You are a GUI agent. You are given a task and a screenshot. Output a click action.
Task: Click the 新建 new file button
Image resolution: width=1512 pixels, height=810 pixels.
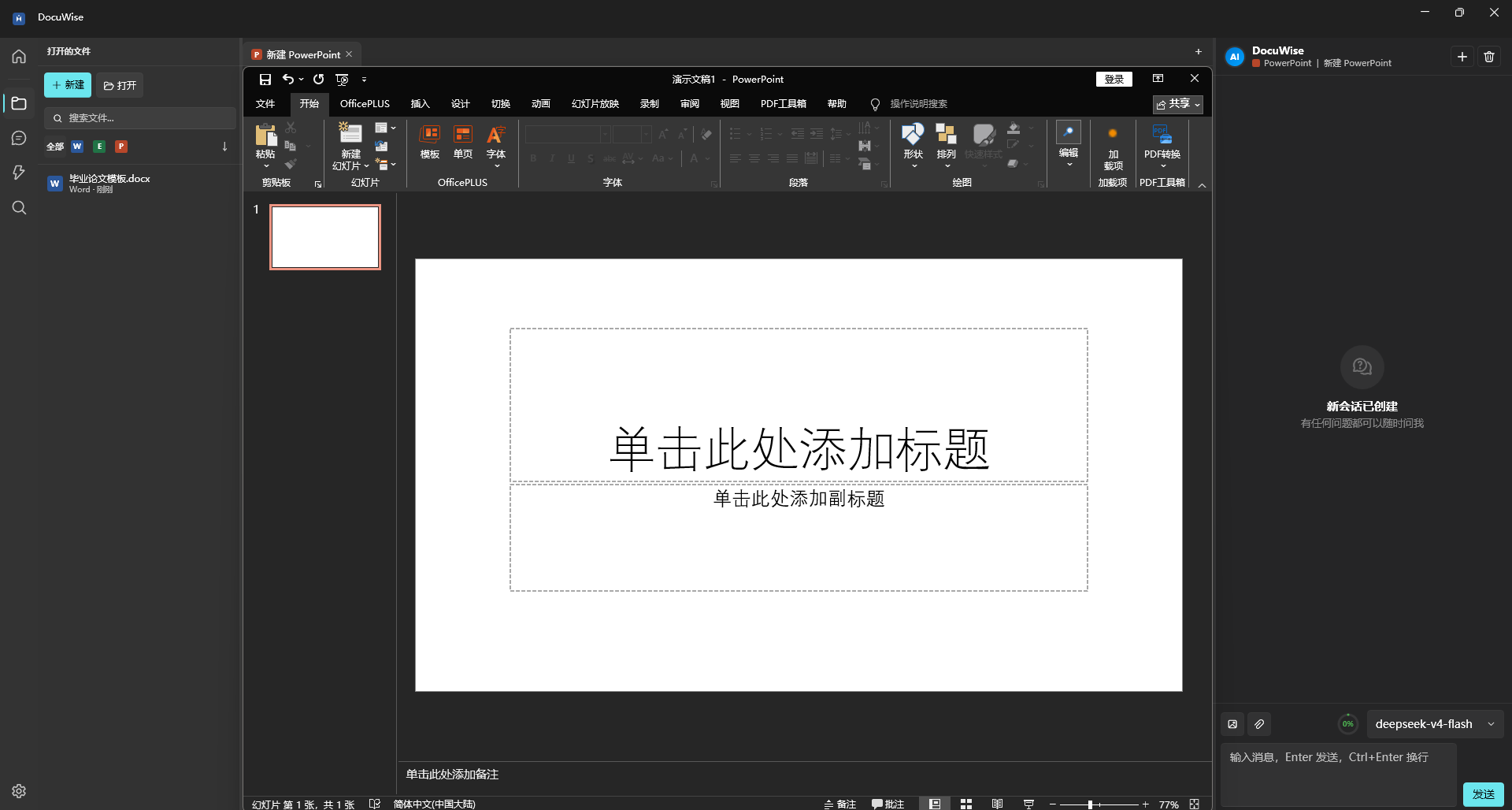(68, 85)
